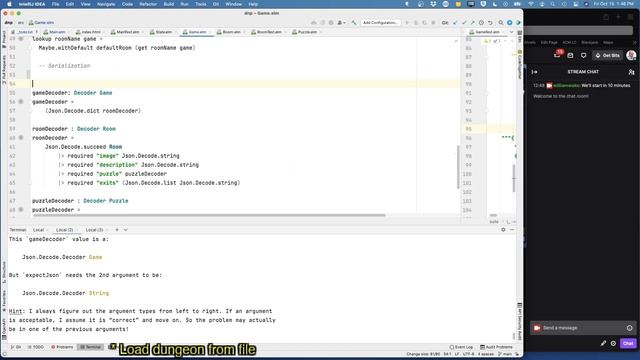
Task: Open the Build menu
Action: point(169,4)
